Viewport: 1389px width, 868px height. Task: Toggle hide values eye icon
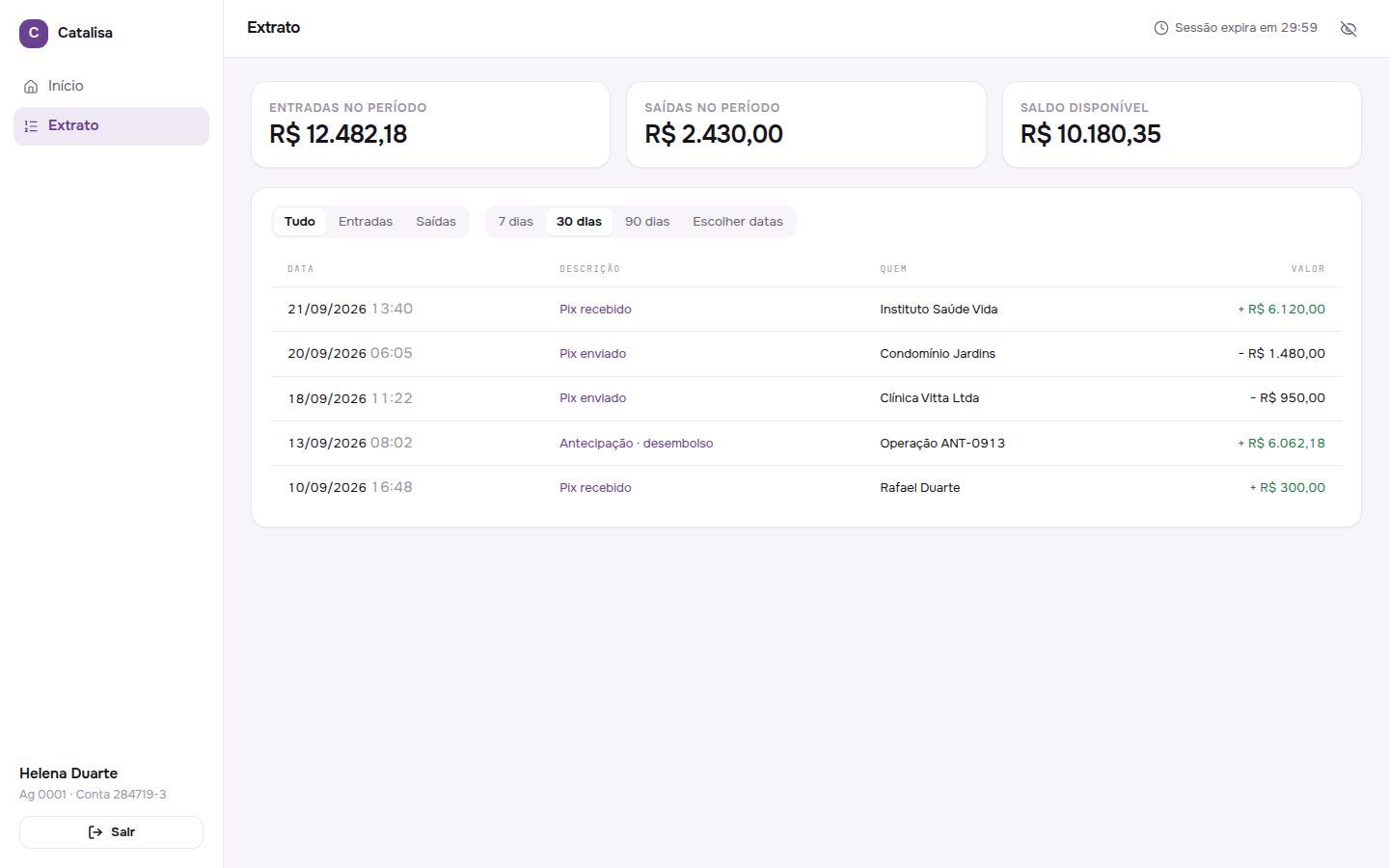click(1348, 29)
